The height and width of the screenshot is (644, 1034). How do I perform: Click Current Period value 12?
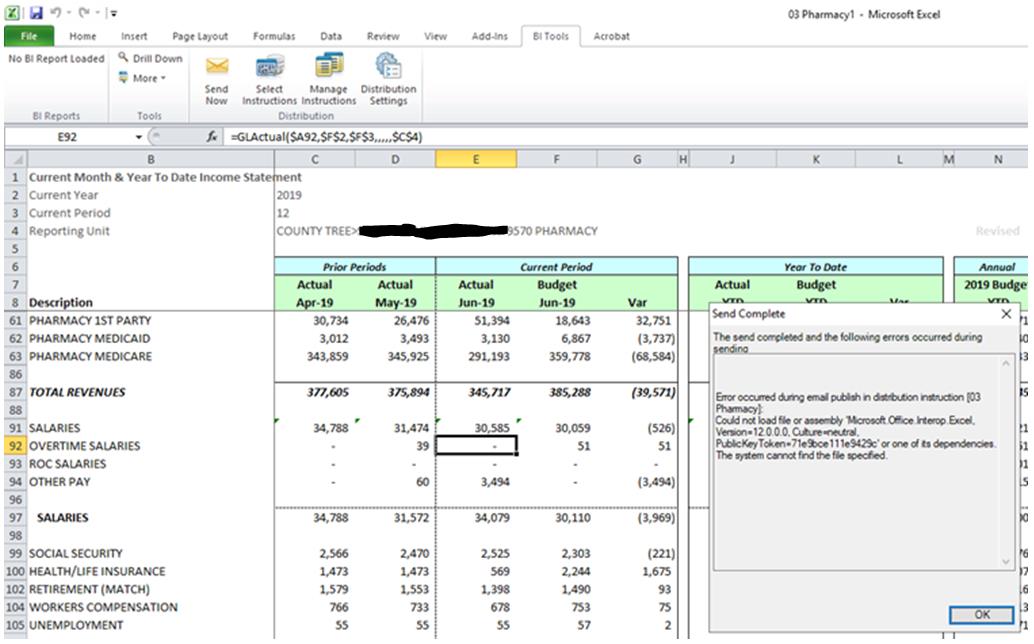283,213
